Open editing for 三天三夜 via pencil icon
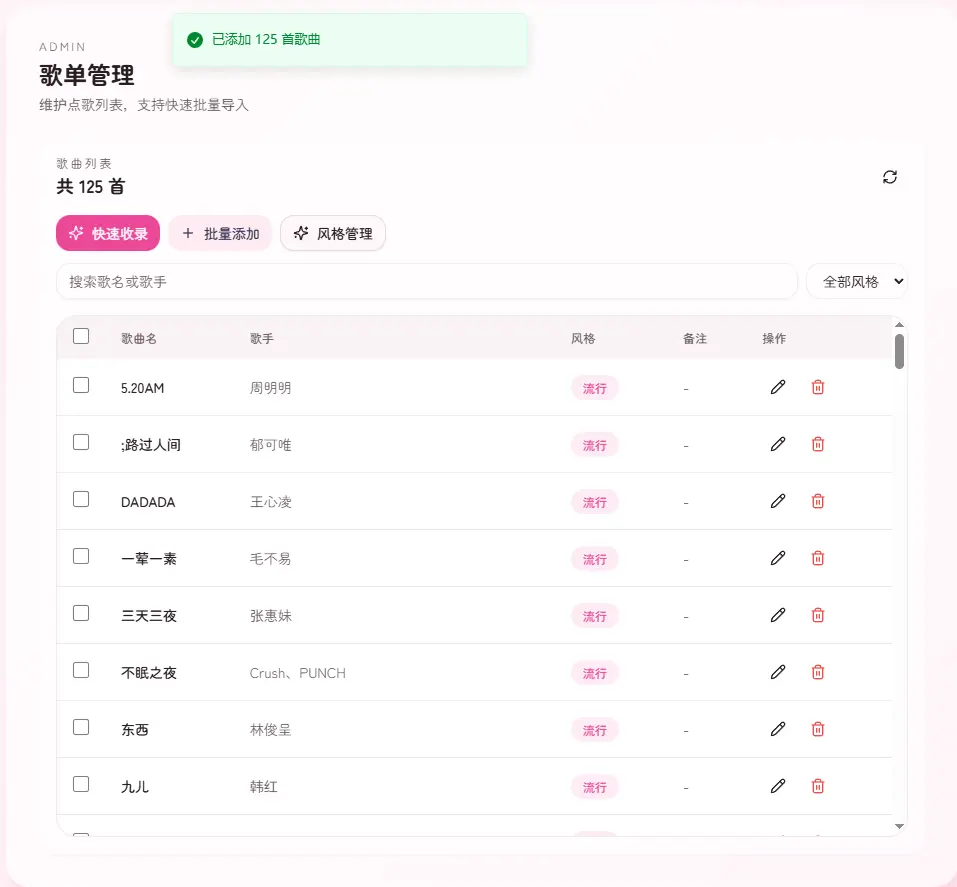 [x=777, y=615]
